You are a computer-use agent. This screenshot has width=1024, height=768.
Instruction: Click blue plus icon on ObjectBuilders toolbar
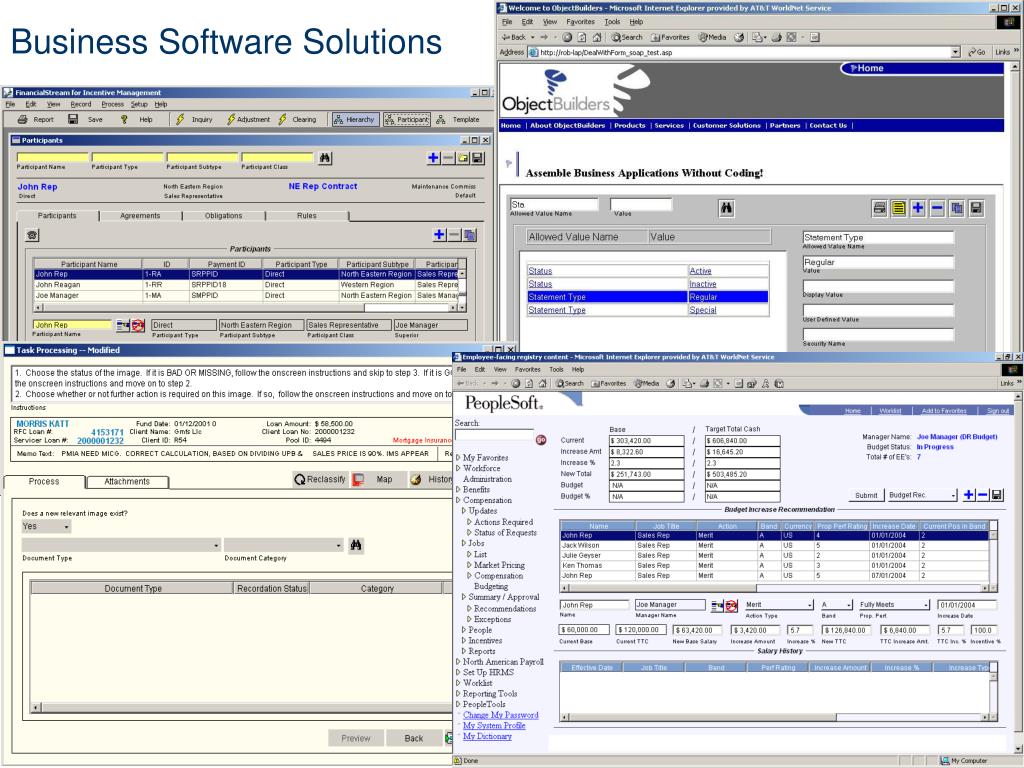918,208
